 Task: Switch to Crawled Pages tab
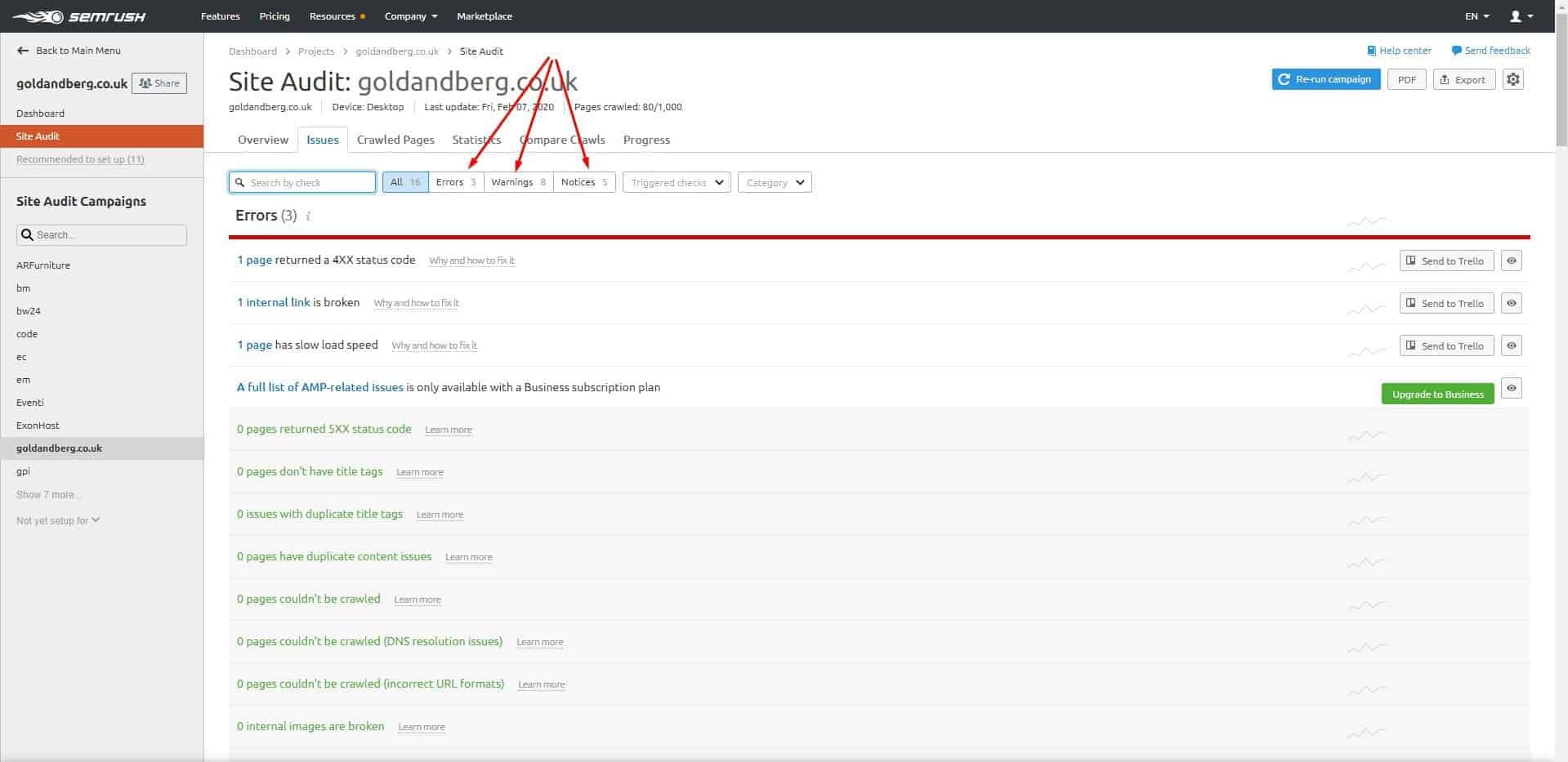[x=395, y=140]
